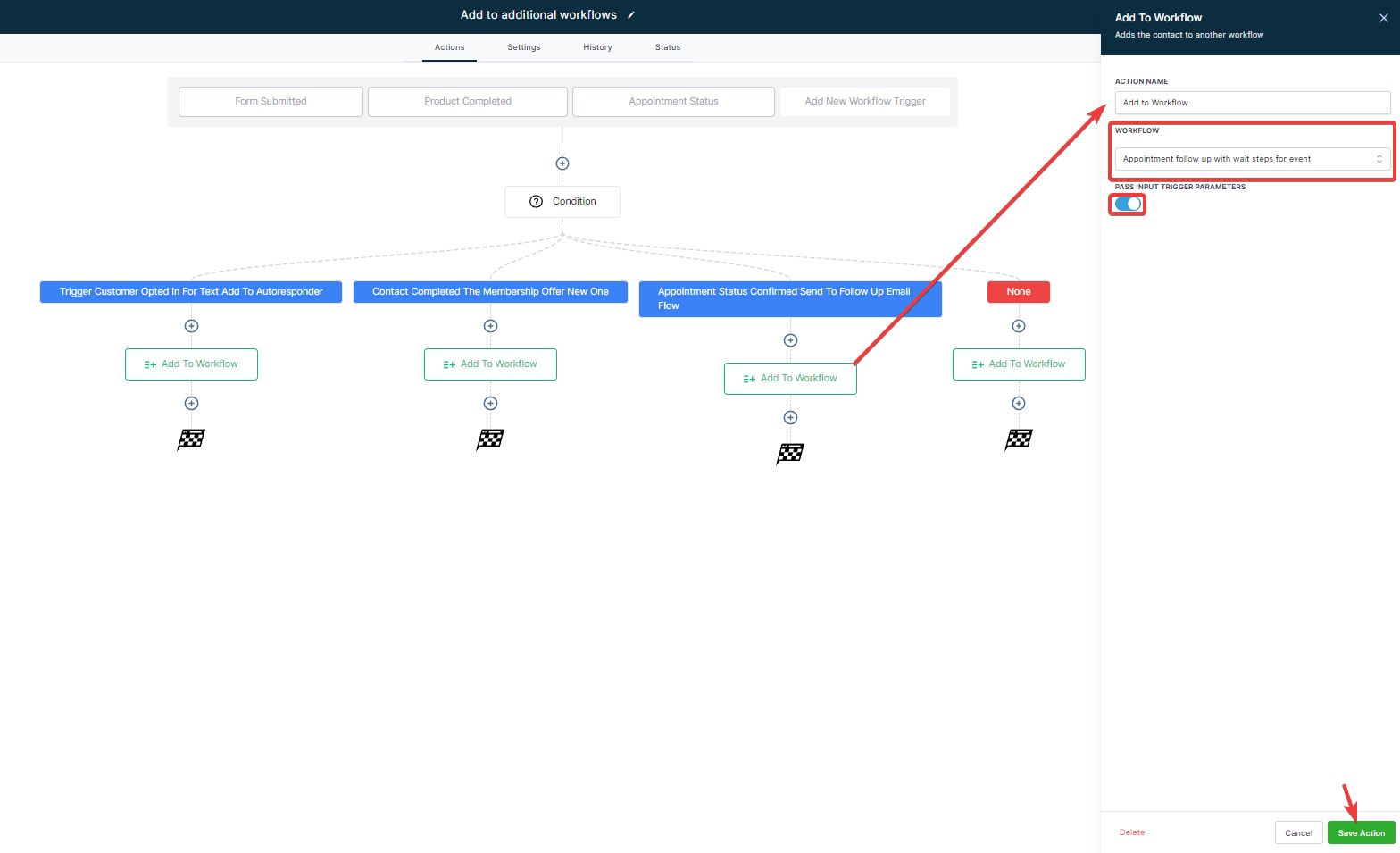Add step before the None branch finish flag
This screenshot has height=853, width=1400.
[x=1019, y=404]
